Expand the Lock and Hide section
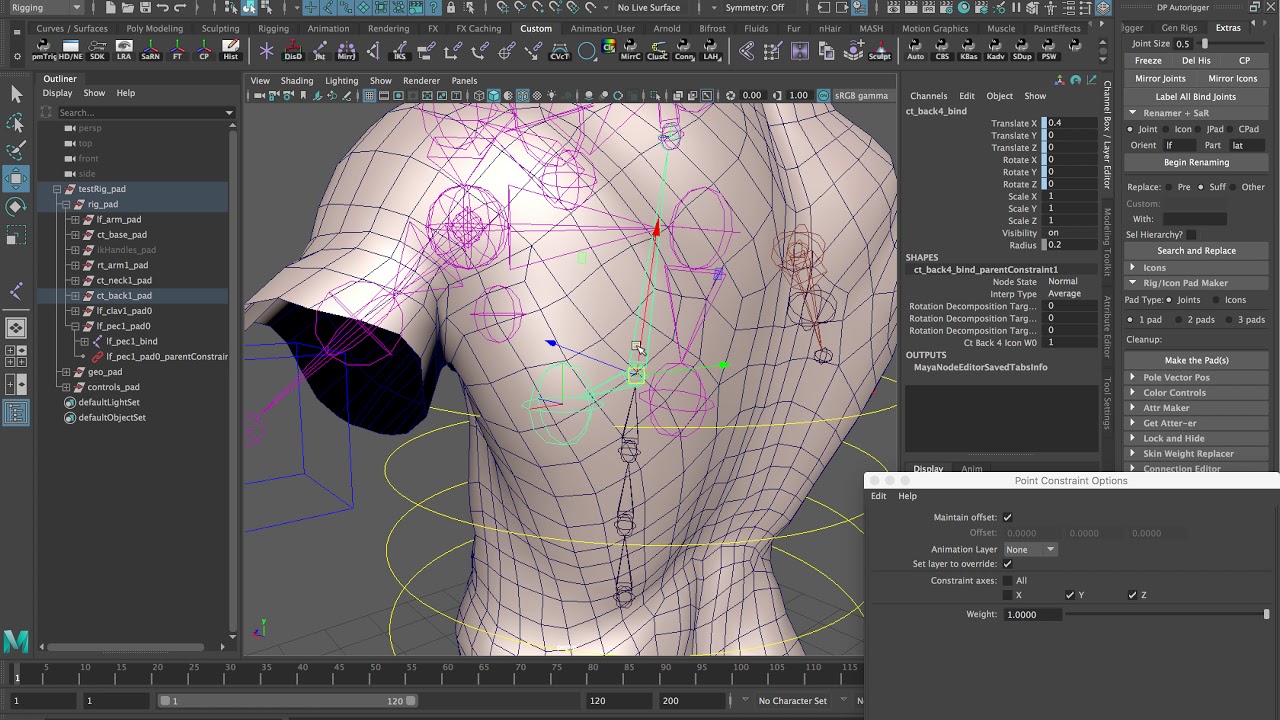This screenshot has width=1280, height=720. tap(1133, 439)
